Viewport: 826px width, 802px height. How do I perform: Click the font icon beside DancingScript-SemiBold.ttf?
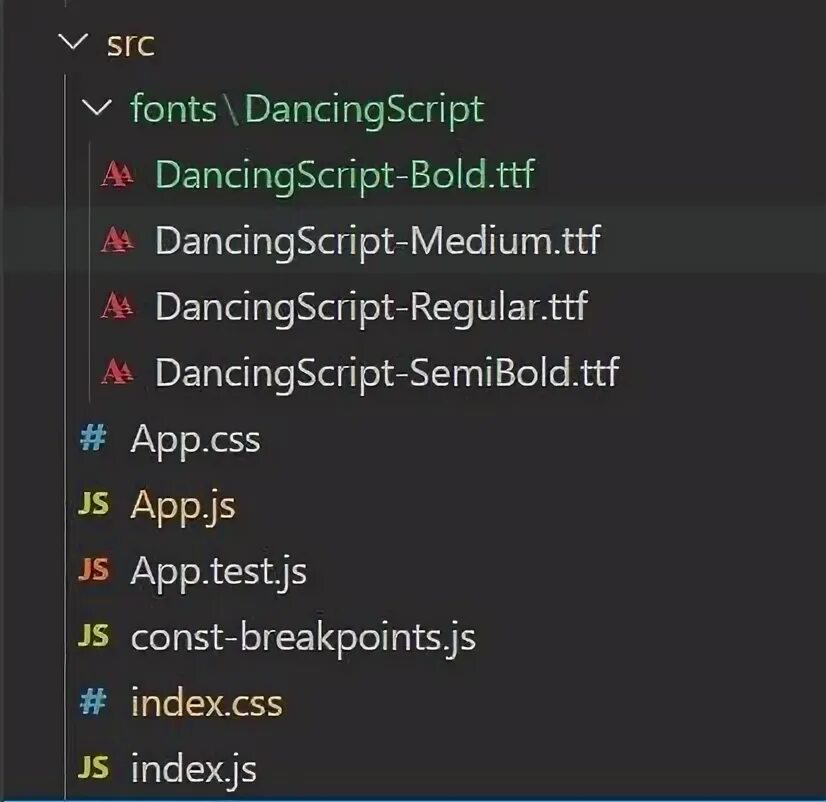click(x=117, y=372)
